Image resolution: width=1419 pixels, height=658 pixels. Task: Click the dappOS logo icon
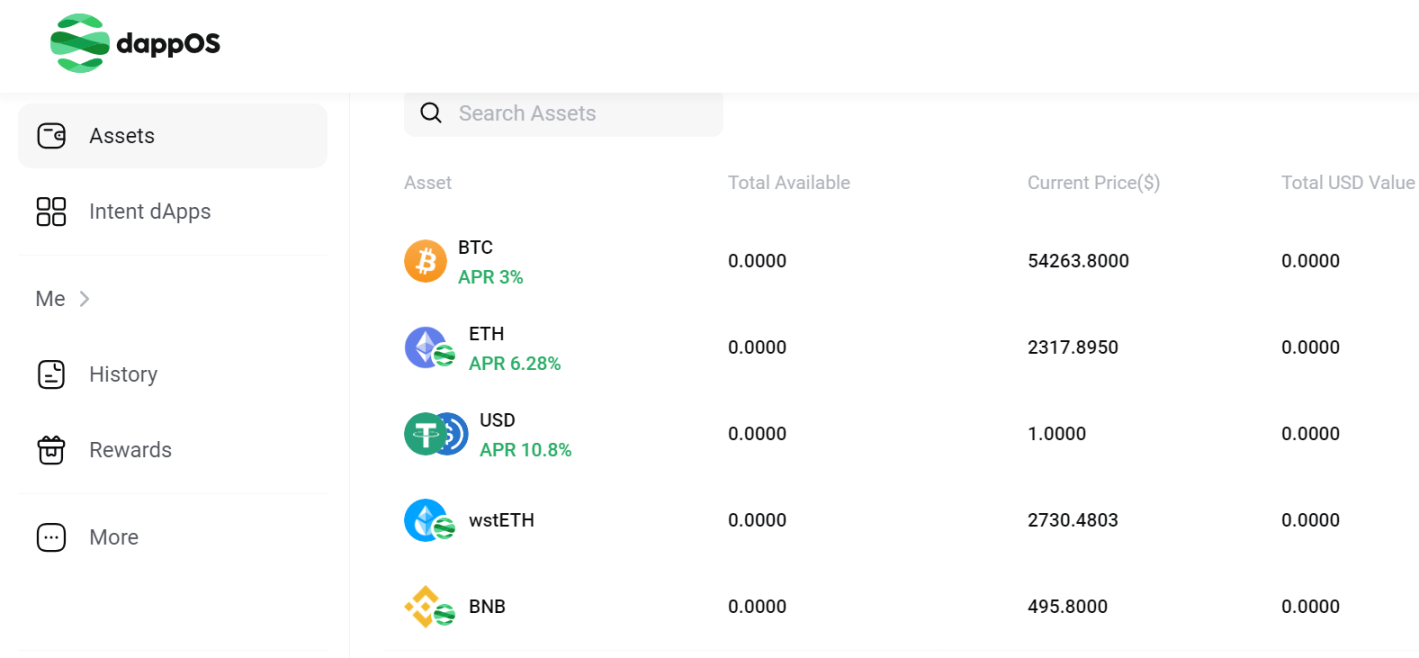pos(78,42)
